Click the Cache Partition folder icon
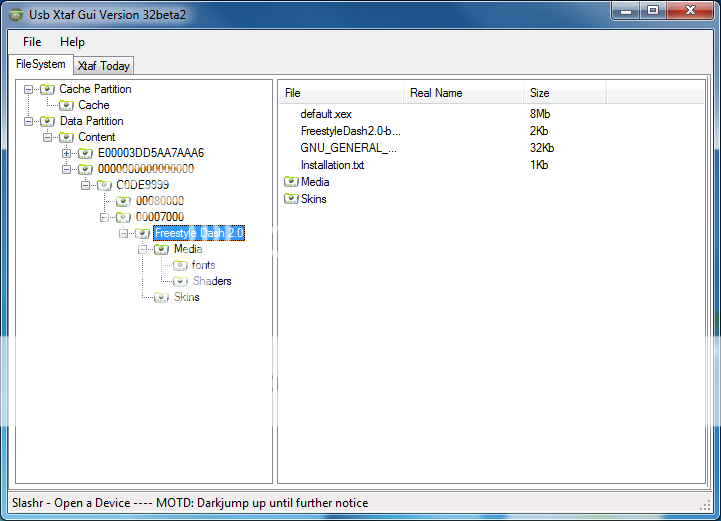This screenshot has height=521, width=721. [x=47, y=89]
